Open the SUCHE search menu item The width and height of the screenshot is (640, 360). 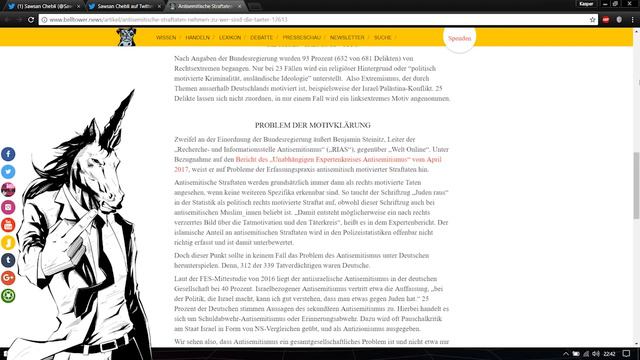(382, 38)
